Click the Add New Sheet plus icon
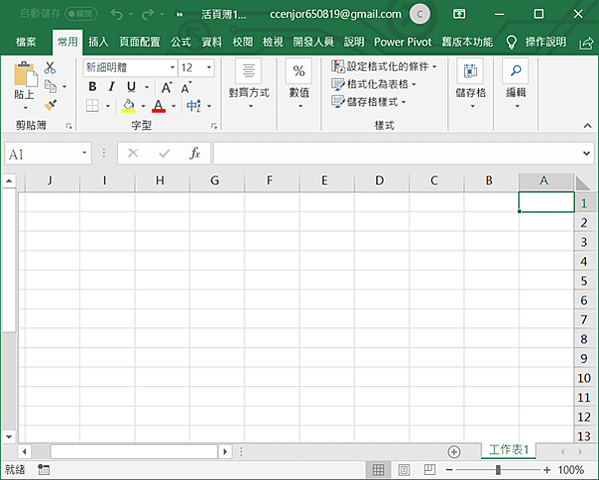599x480 pixels. pyautogui.click(x=453, y=452)
